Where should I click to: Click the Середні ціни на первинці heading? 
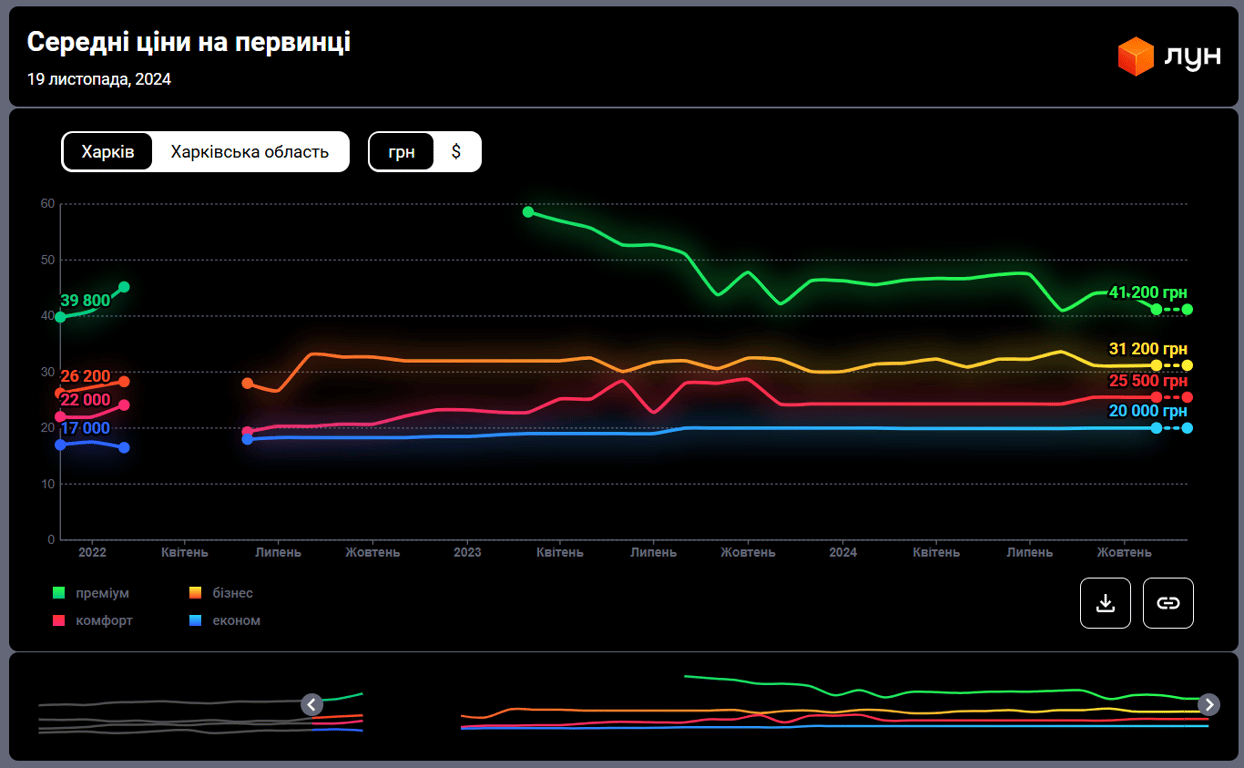pyautogui.click(x=188, y=42)
